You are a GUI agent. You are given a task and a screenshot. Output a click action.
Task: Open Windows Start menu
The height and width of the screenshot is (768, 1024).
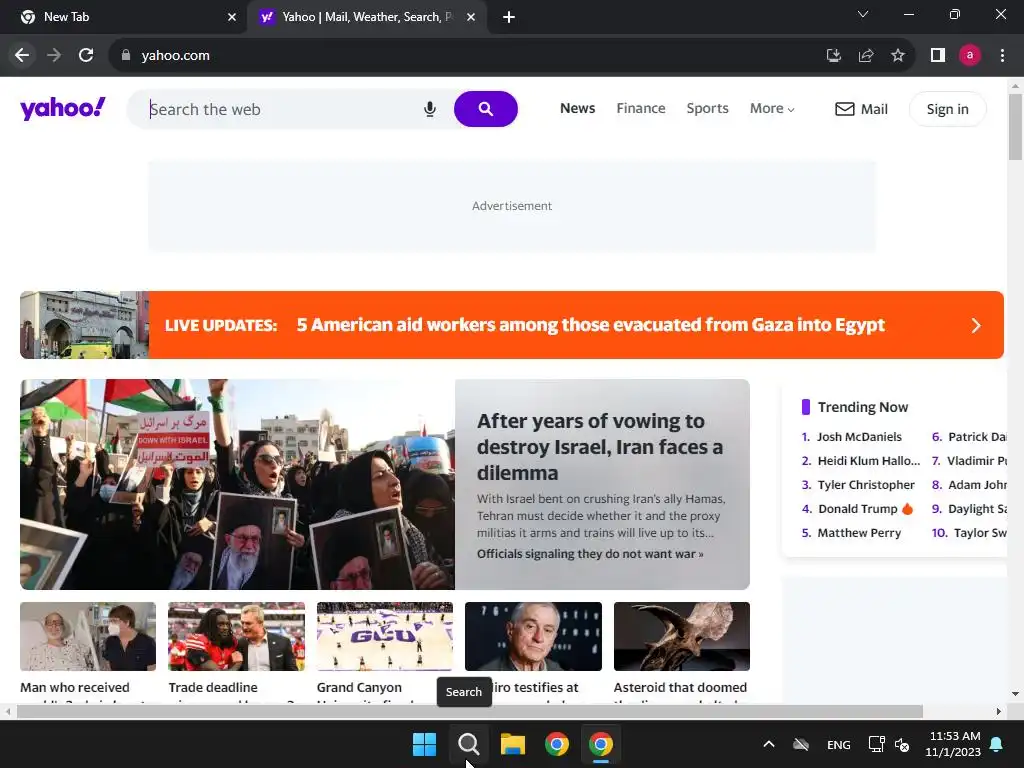(x=424, y=744)
